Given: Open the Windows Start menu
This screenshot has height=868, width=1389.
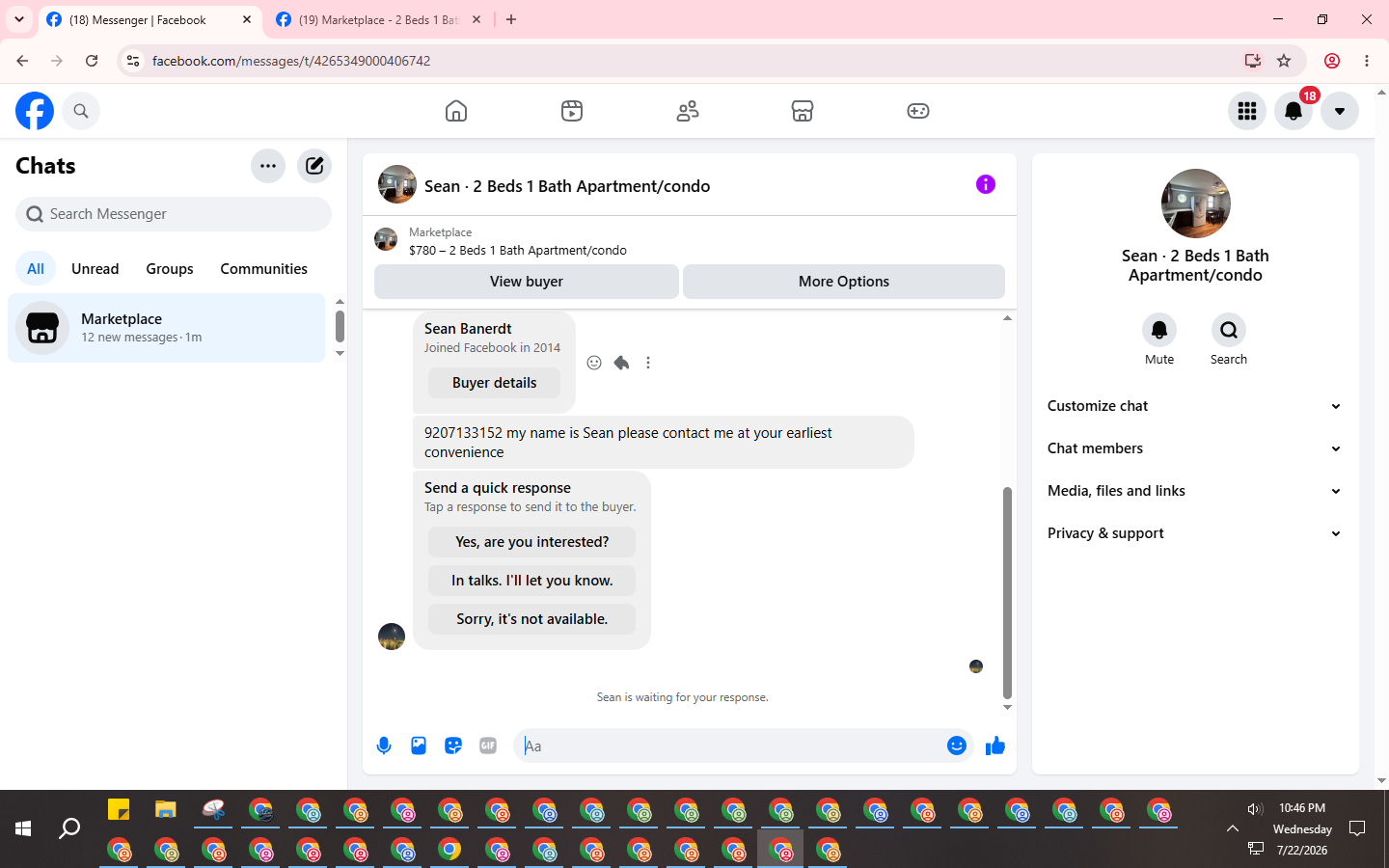Looking at the screenshot, I should 23,828.
